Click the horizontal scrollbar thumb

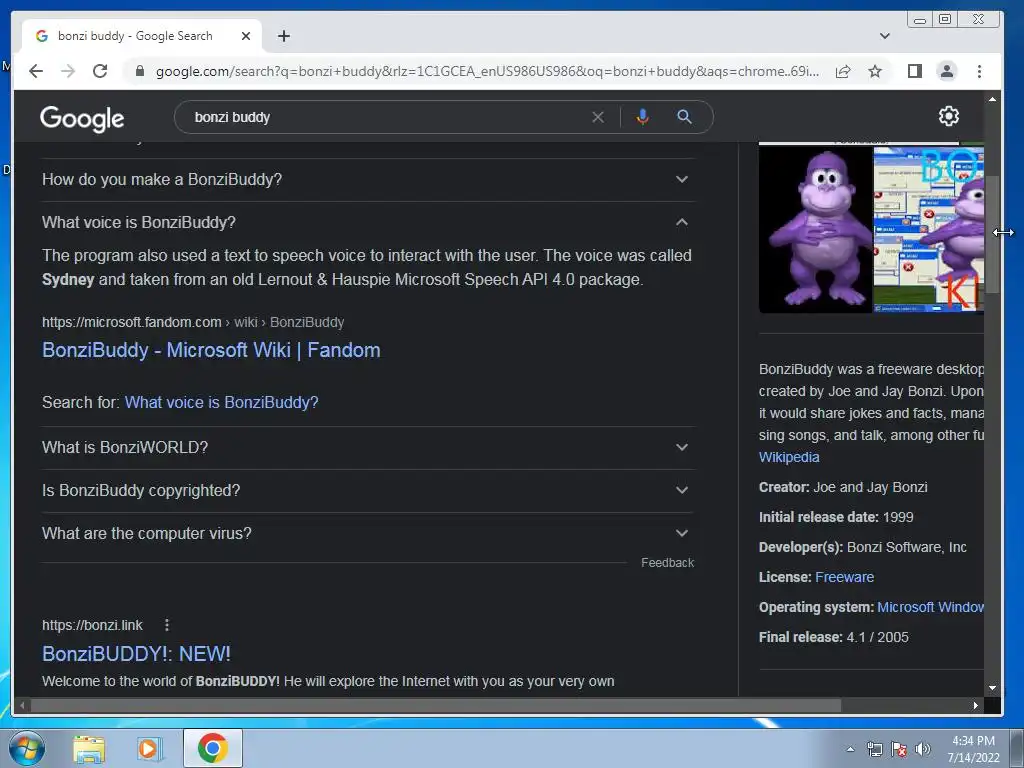click(x=436, y=705)
